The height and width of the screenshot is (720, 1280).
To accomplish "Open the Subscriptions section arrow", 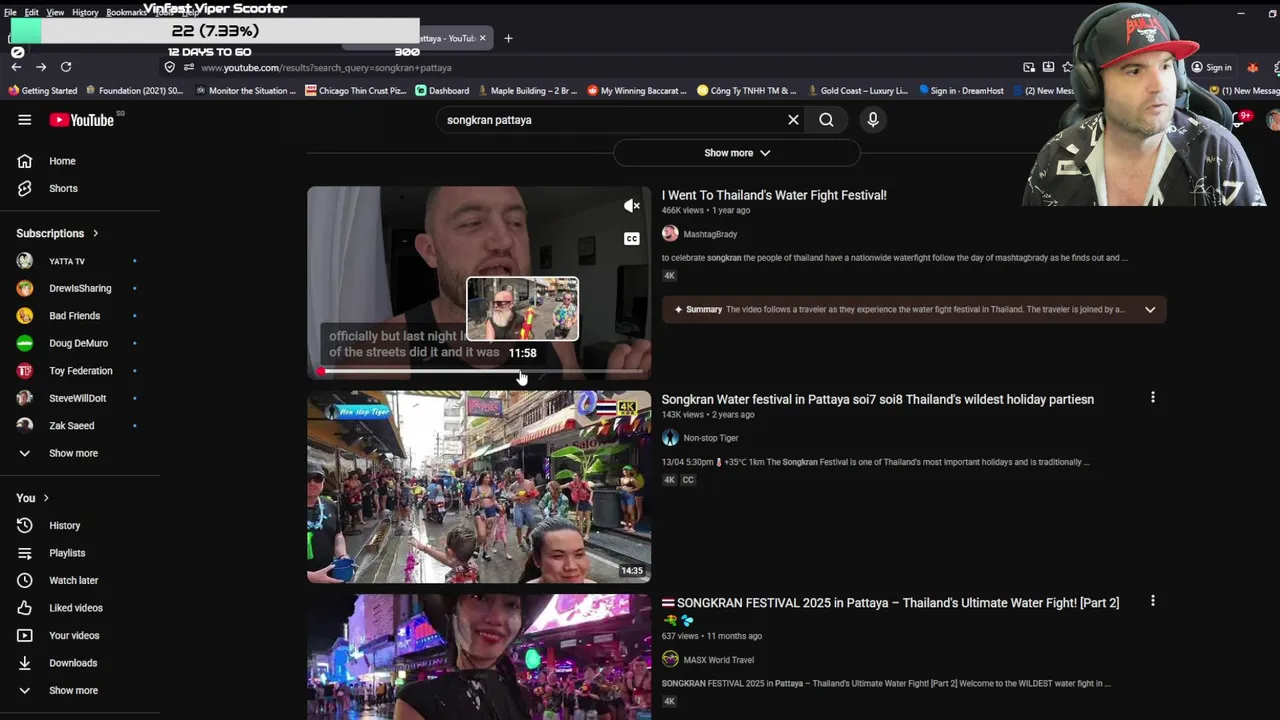I will [x=96, y=234].
